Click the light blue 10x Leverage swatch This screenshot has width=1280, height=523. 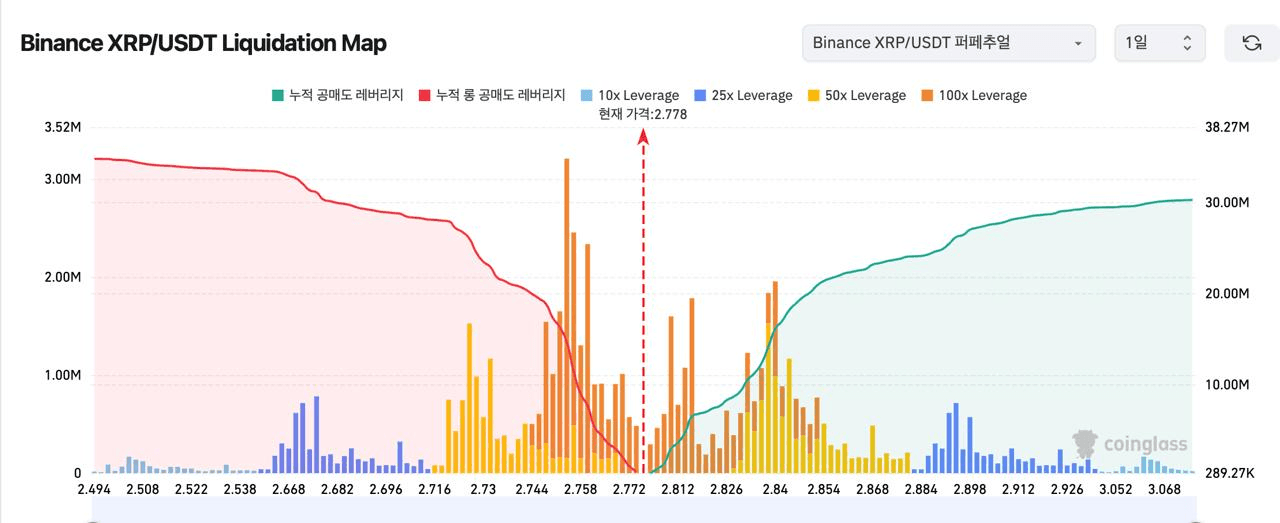coord(586,96)
